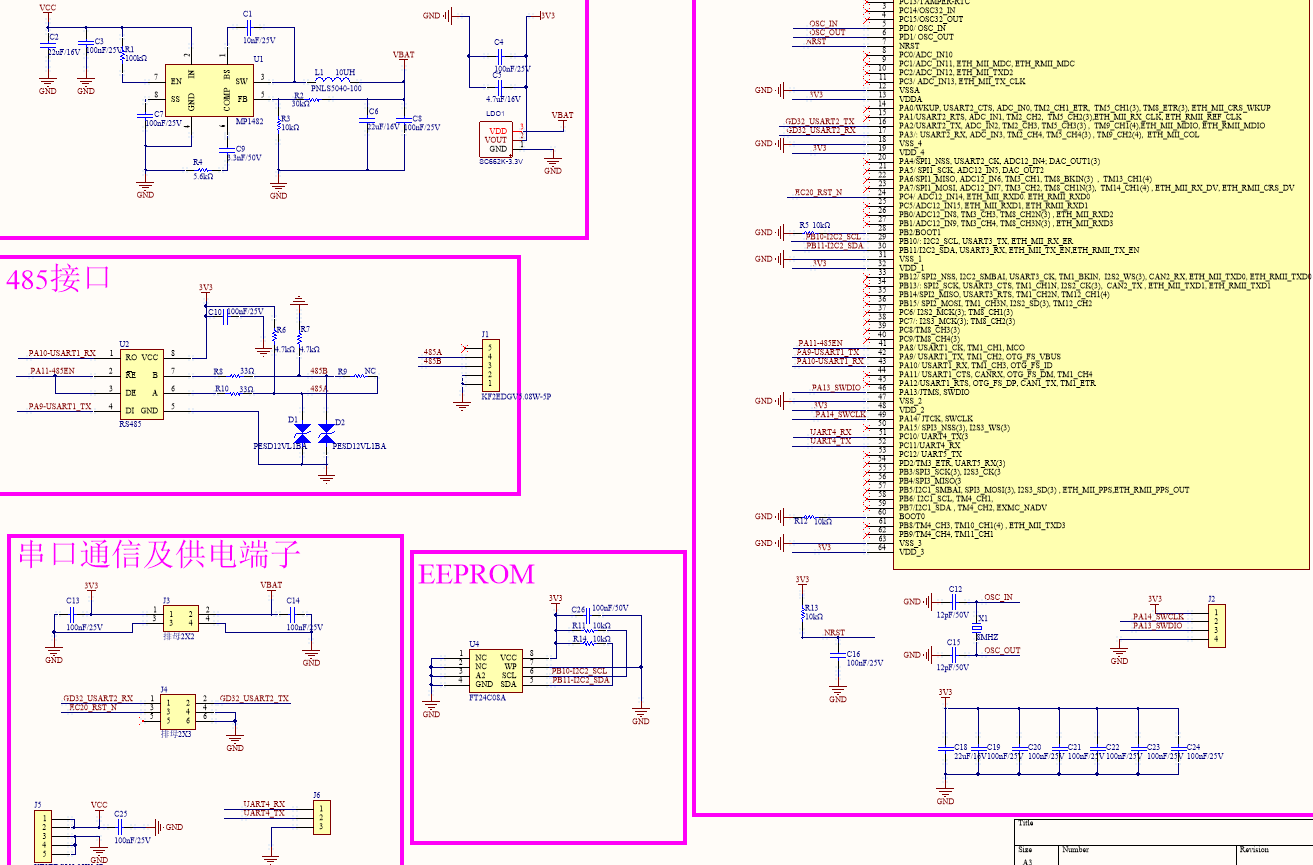This screenshot has height=865, width=1313.
Task: Select the J6 UART4 three-pin connector
Action: tap(322, 816)
